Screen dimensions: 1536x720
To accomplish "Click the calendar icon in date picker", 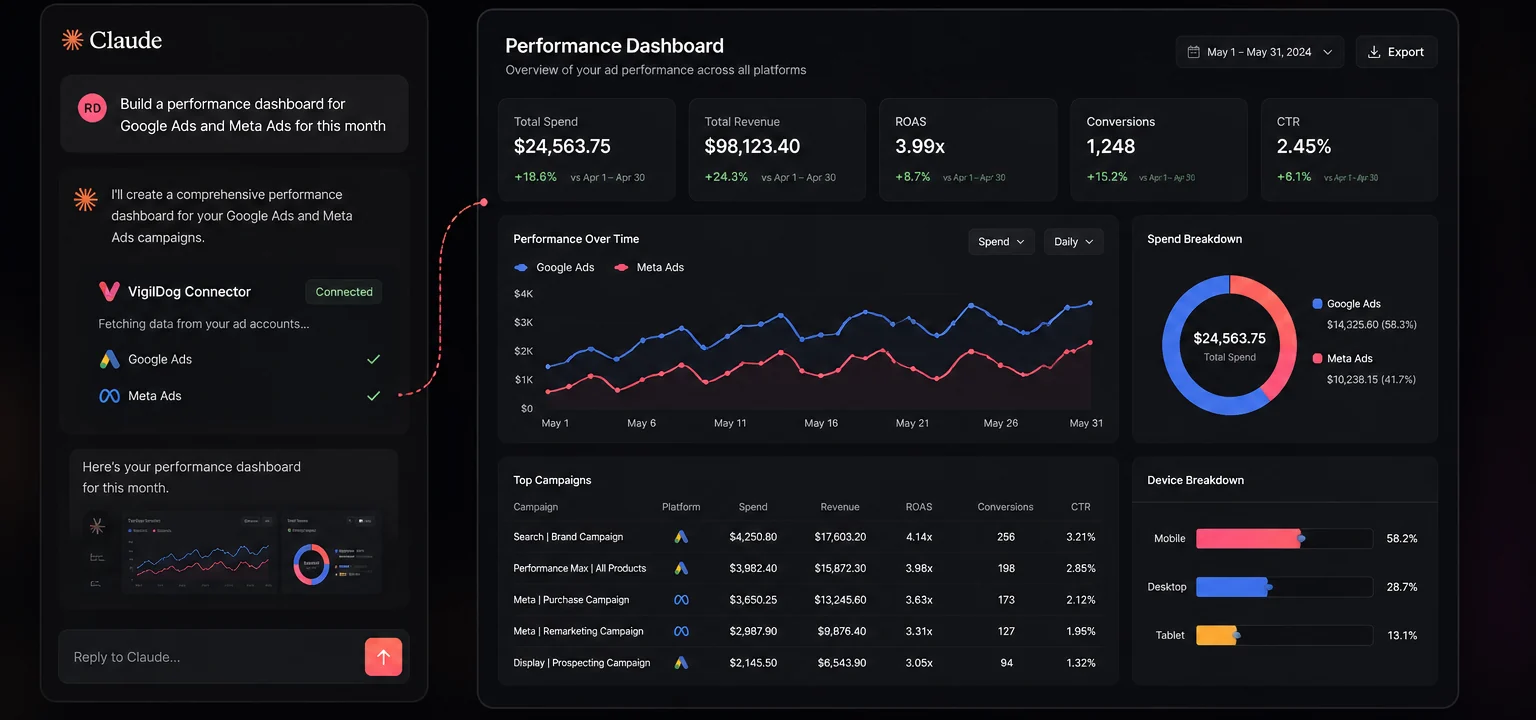I will (x=1193, y=52).
